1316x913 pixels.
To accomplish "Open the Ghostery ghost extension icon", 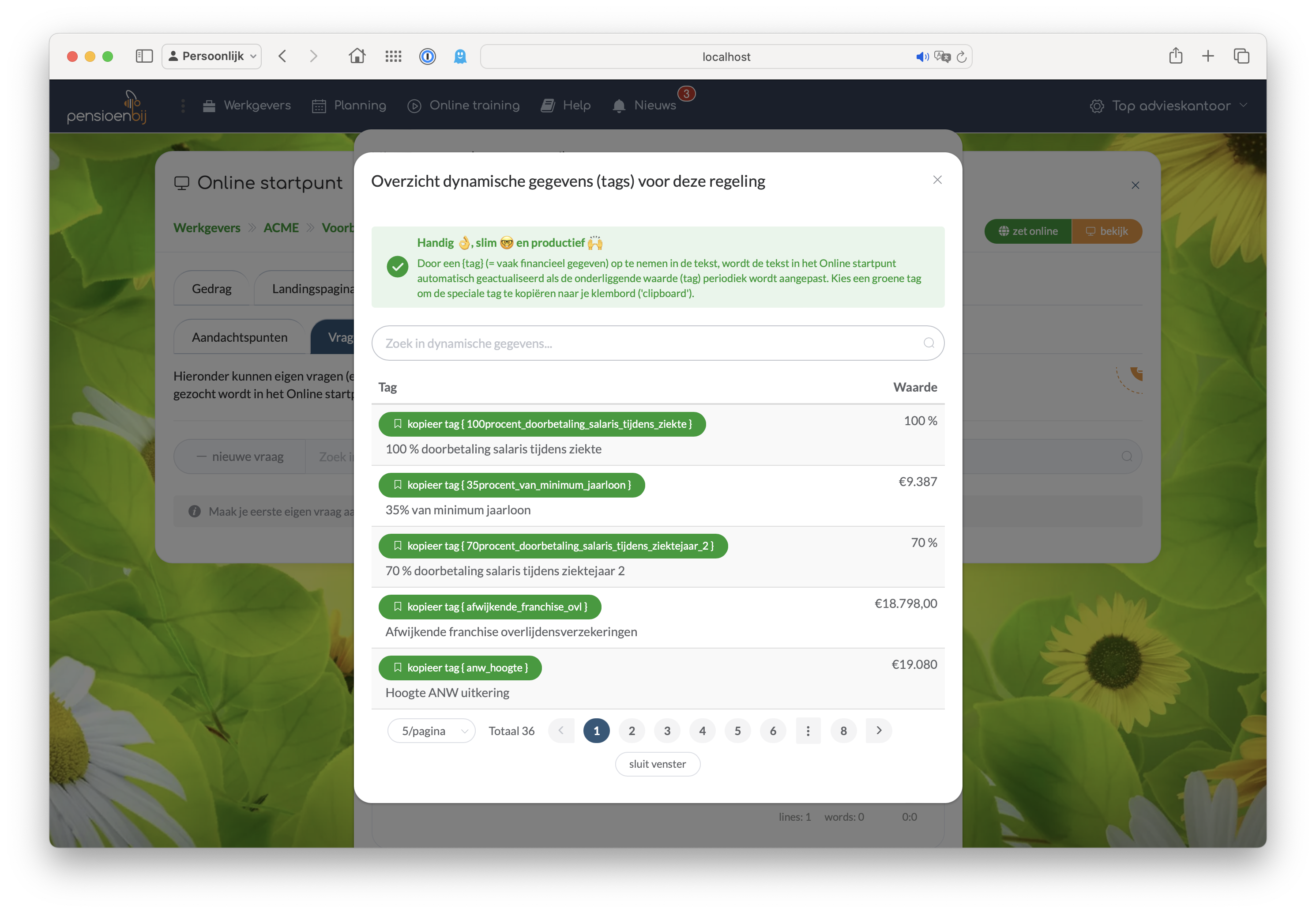I will (x=460, y=56).
